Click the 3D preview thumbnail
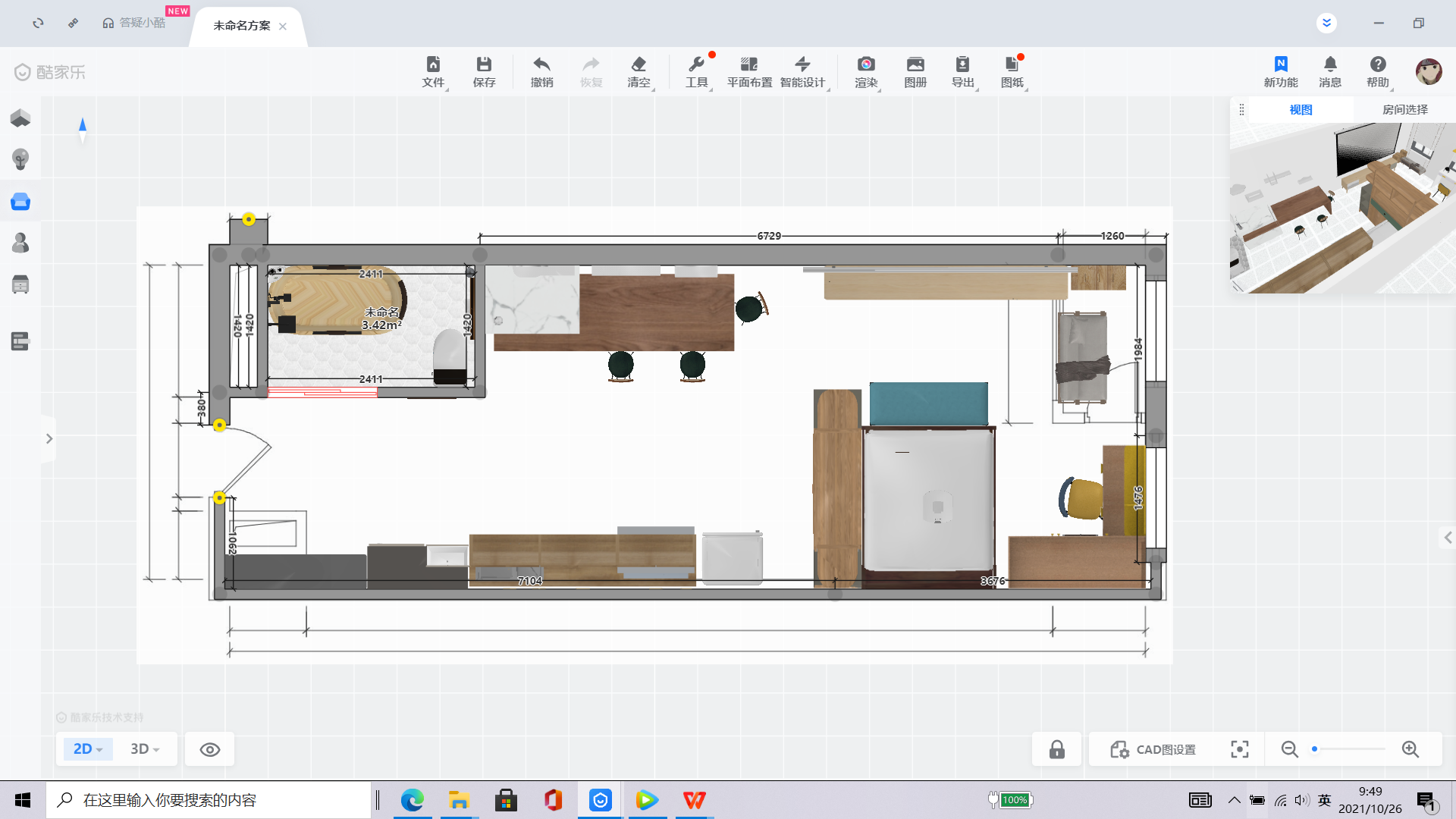 [x=1342, y=208]
